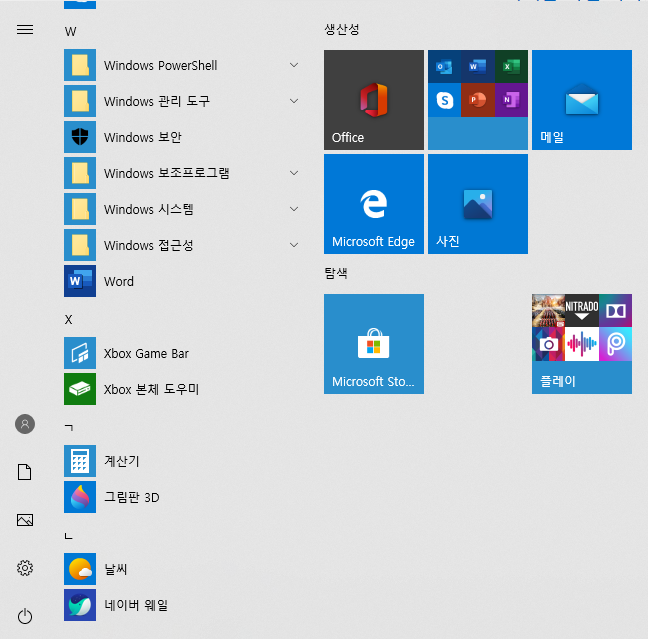Viewport: 648px width, 639px height.
Task: Click the Windows 시스템 label text
Action: click(149, 209)
